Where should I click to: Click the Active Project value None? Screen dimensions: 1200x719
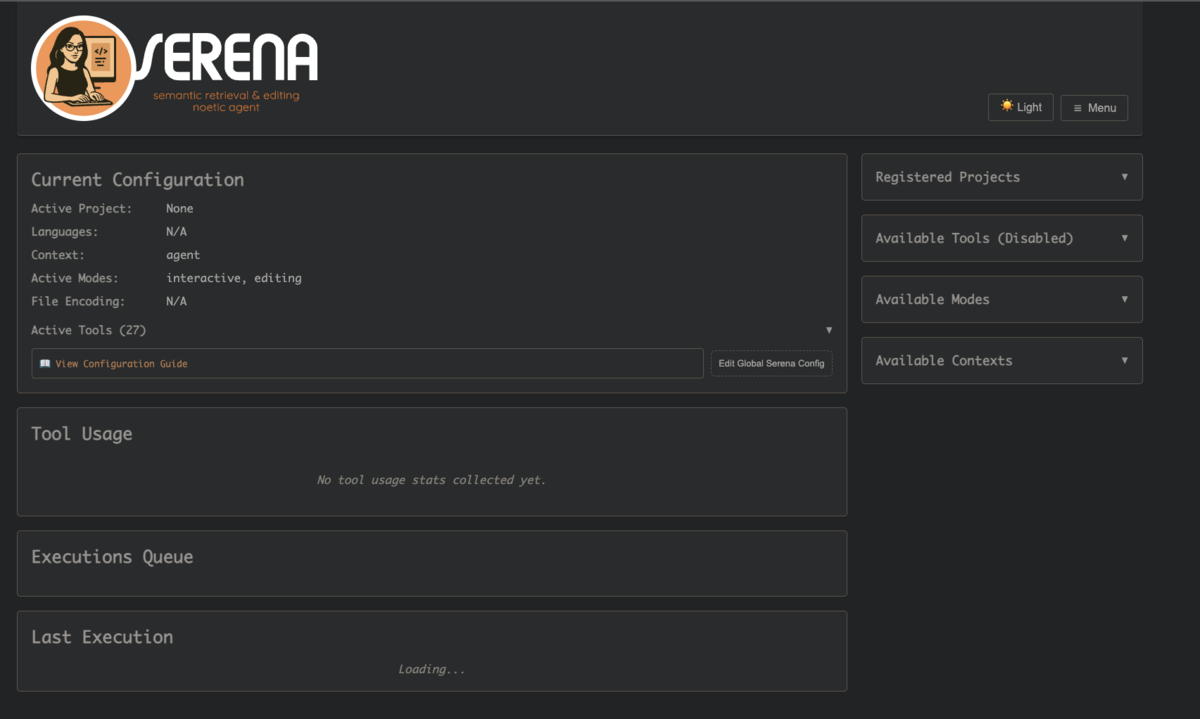point(180,209)
